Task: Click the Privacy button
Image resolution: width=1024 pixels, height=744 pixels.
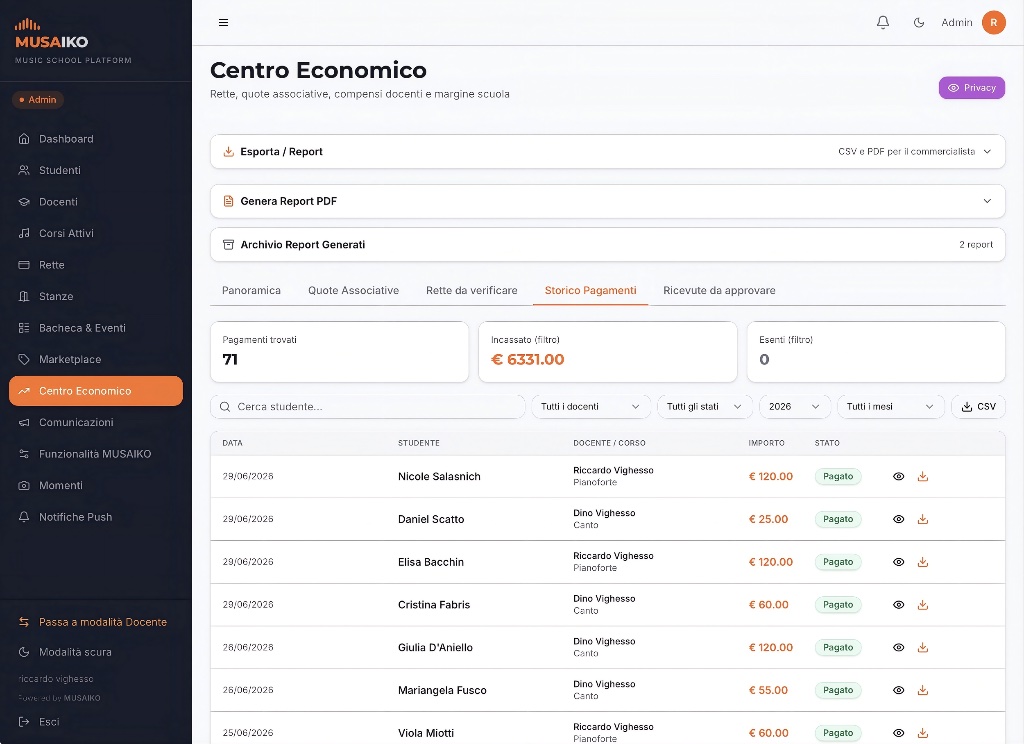Action: 972,88
